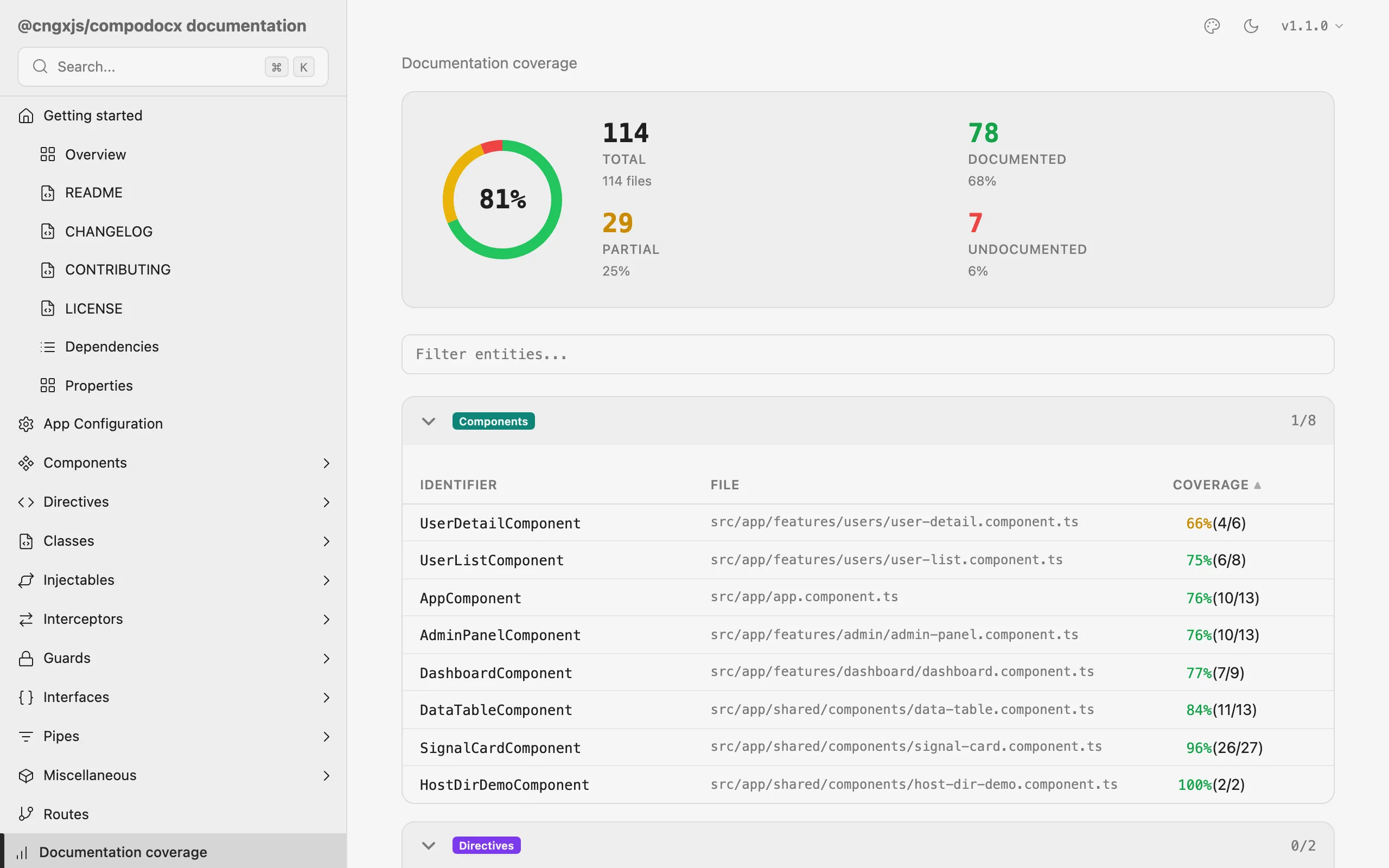Collapse the Directives coverage section

(x=428, y=846)
